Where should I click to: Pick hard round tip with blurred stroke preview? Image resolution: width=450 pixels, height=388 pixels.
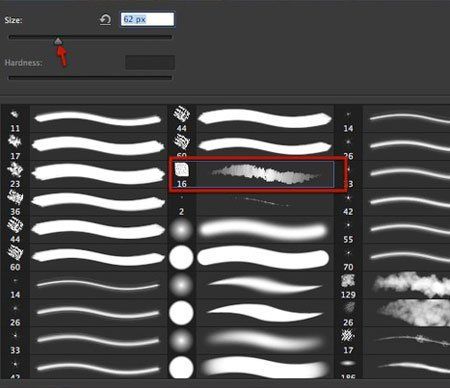tap(251, 367)
